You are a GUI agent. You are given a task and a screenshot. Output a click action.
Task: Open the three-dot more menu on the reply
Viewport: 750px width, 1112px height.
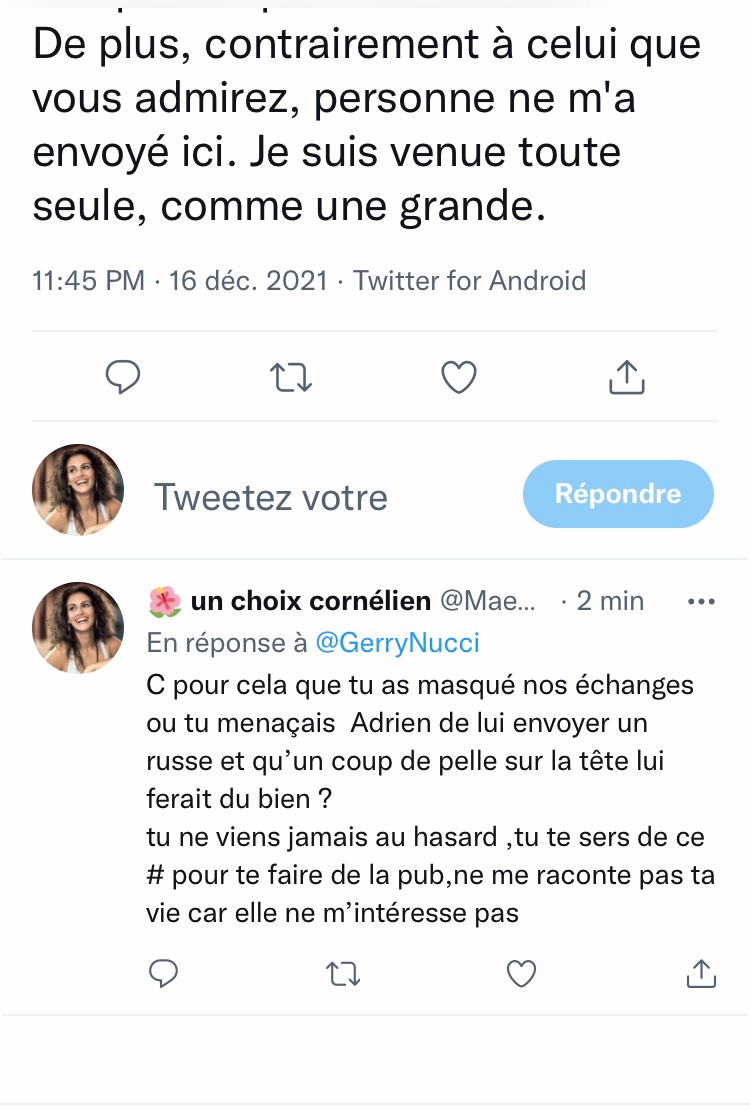coord(699,602)
